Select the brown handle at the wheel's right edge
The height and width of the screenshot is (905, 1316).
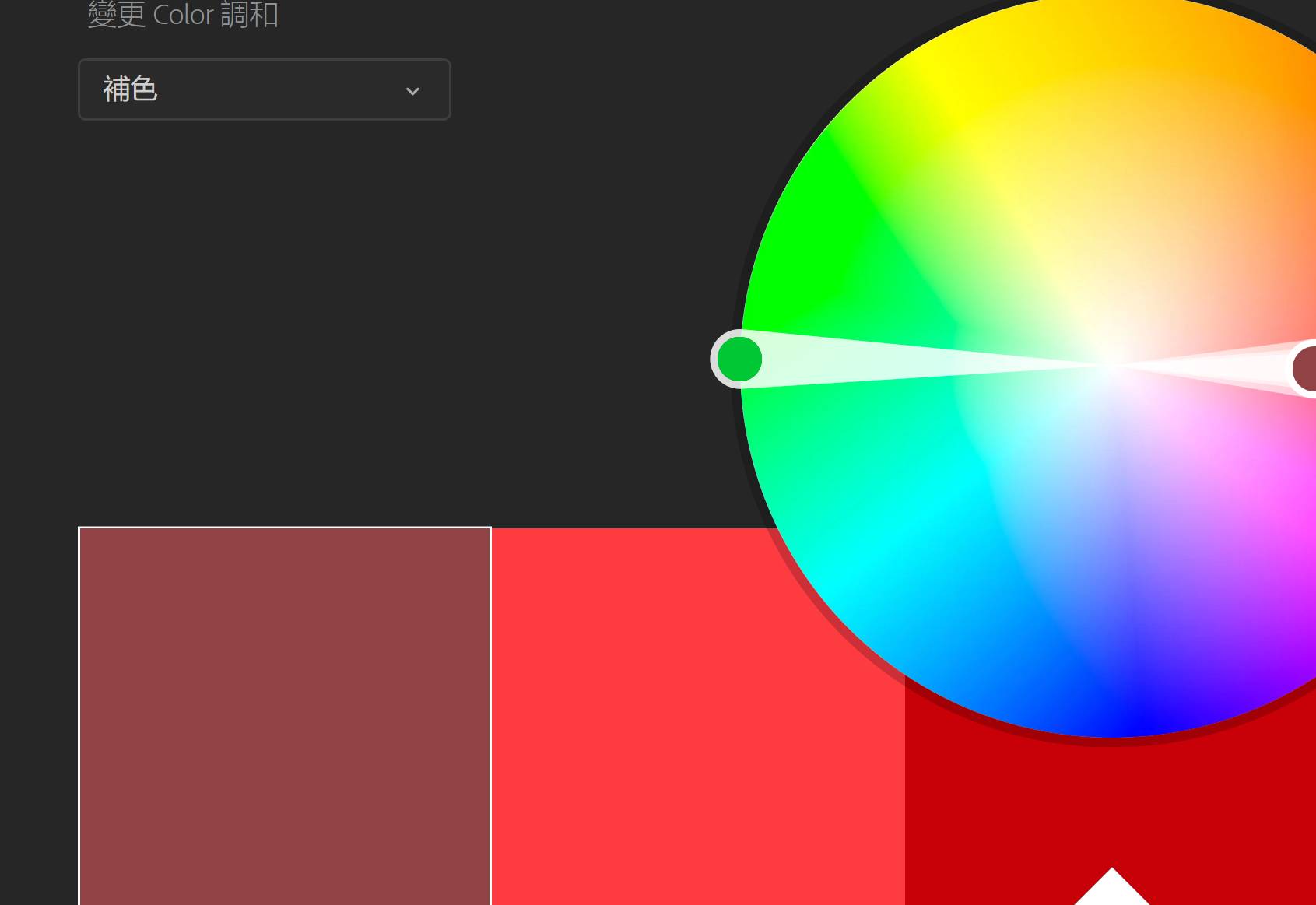(1306, 368)
